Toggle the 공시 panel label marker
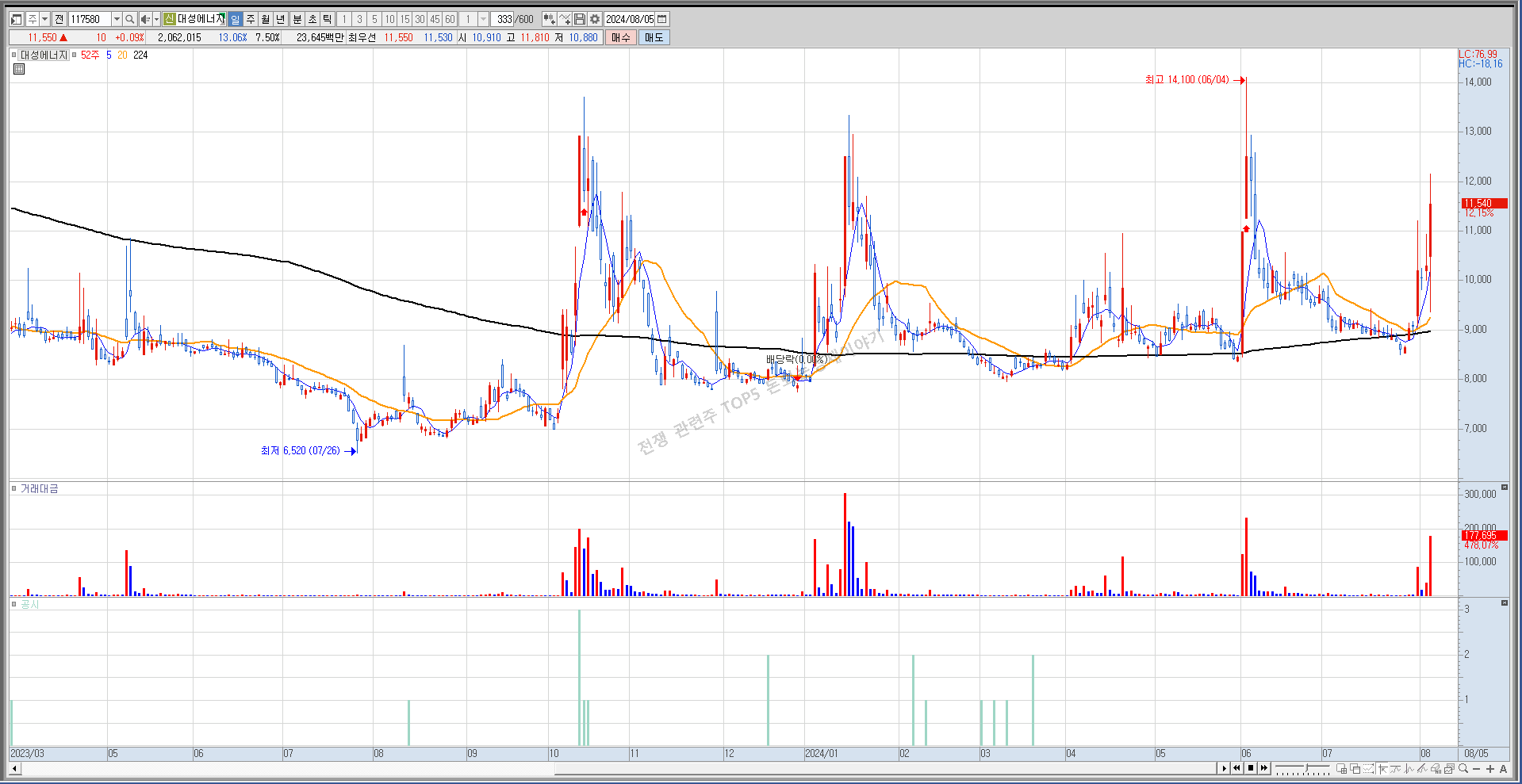The height and width of the screenshot is (784, 1522). coord(14,604)
